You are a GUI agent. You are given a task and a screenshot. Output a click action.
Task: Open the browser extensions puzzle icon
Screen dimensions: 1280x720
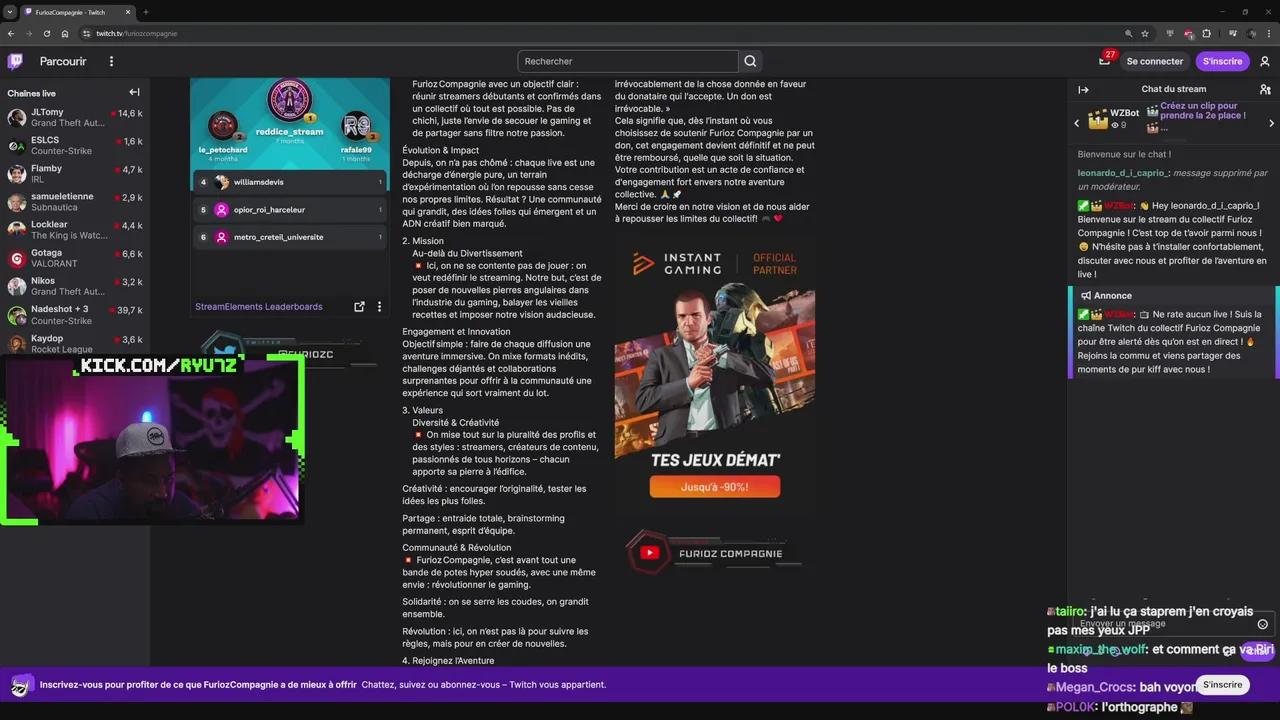(x=1207, y=33)
